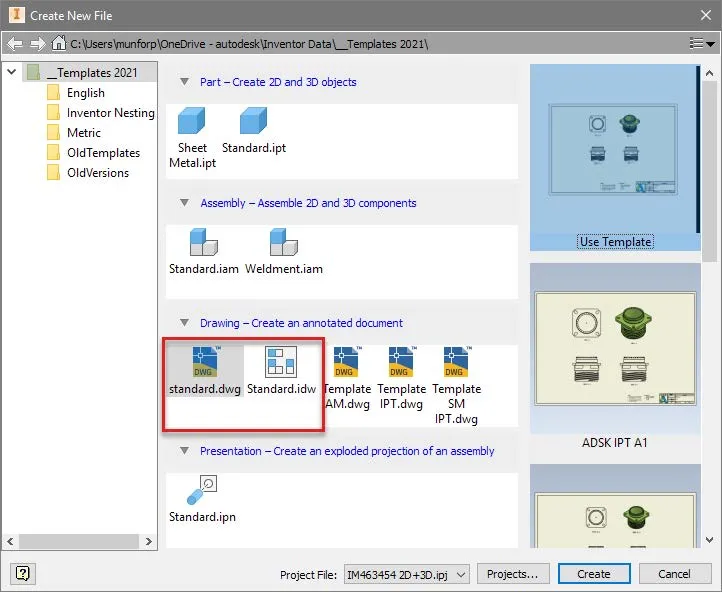Select the Standard.ipt part template
722x592 pixels.
[253, 121]
